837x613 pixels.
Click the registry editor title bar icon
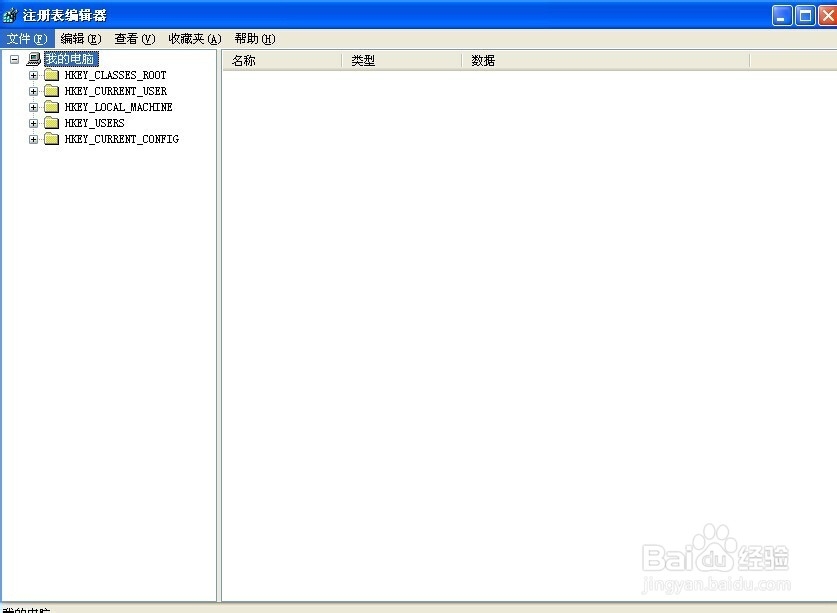point(10,15)
